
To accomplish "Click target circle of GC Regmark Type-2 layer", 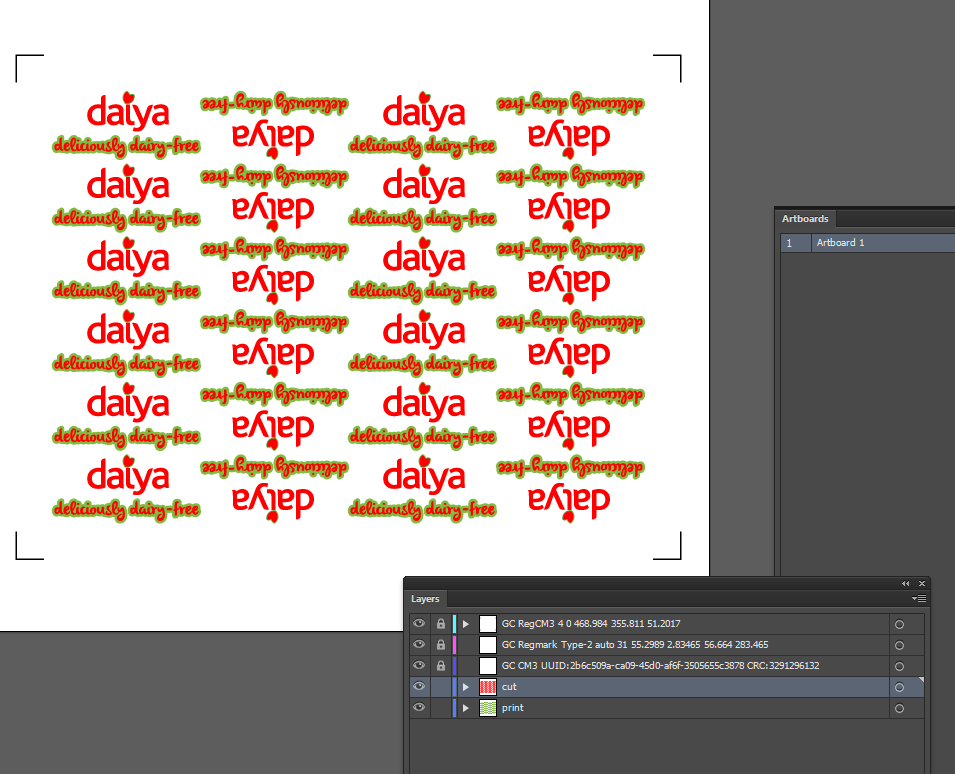I will click(900, 645).
